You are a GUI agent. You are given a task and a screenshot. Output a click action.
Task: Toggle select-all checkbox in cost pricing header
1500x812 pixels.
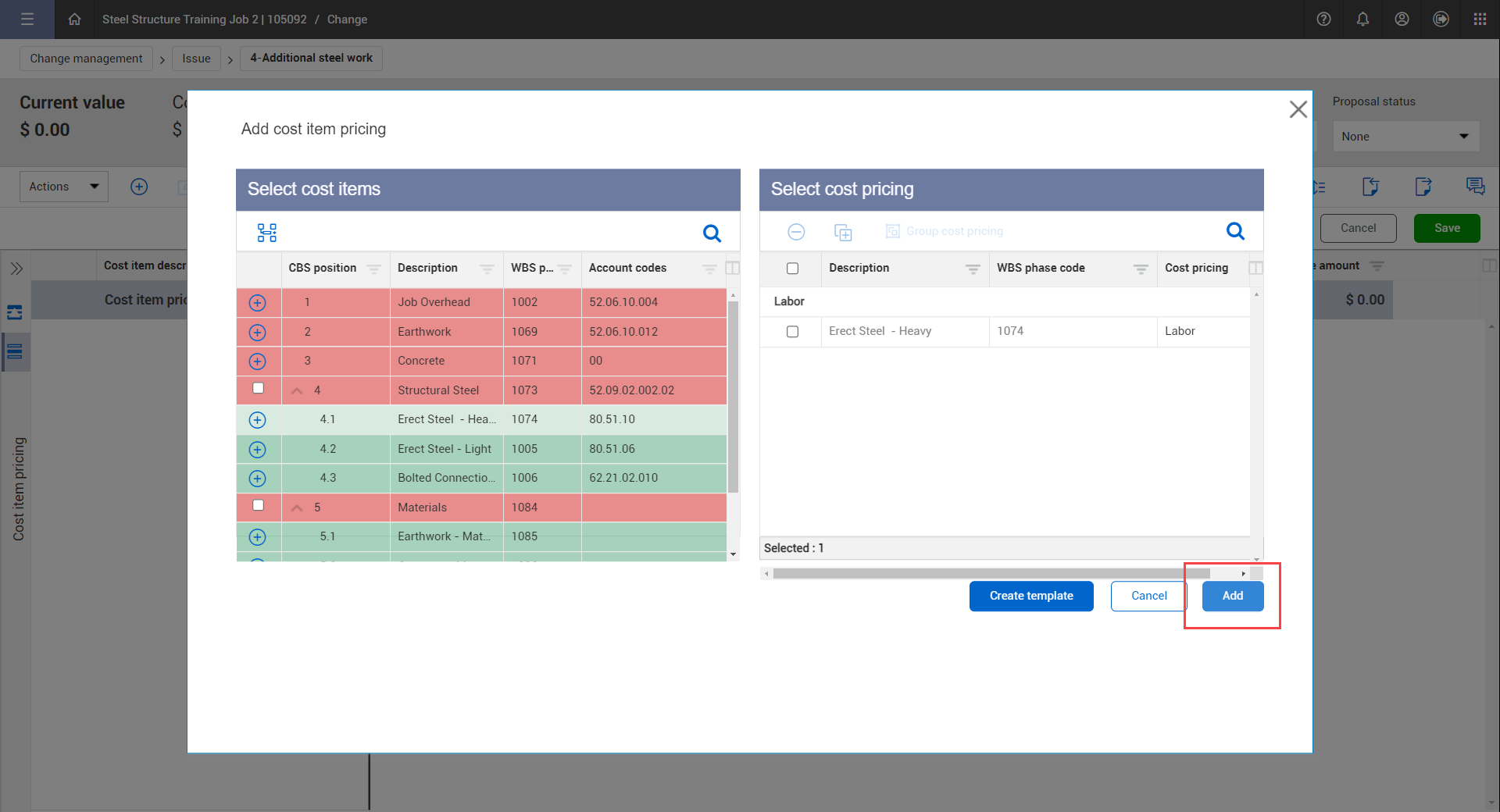tap(792, 269)
